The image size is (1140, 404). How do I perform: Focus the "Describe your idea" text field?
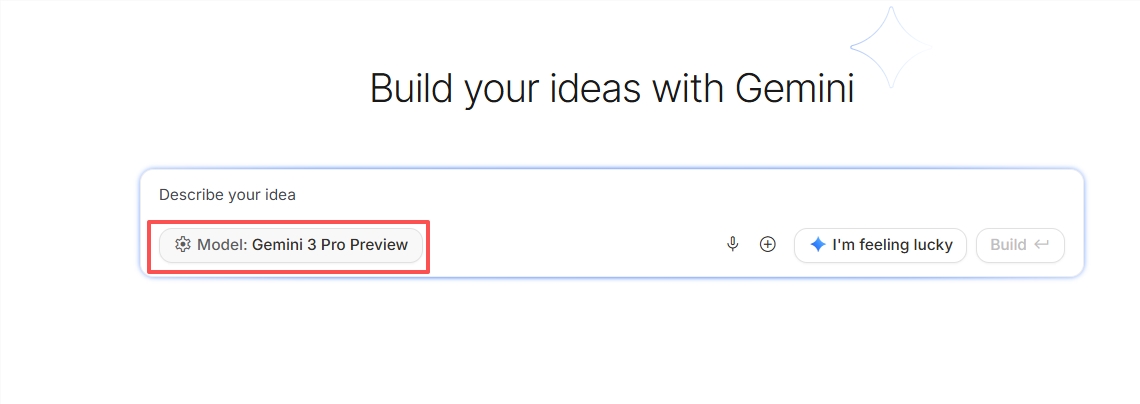click(610, 195)
